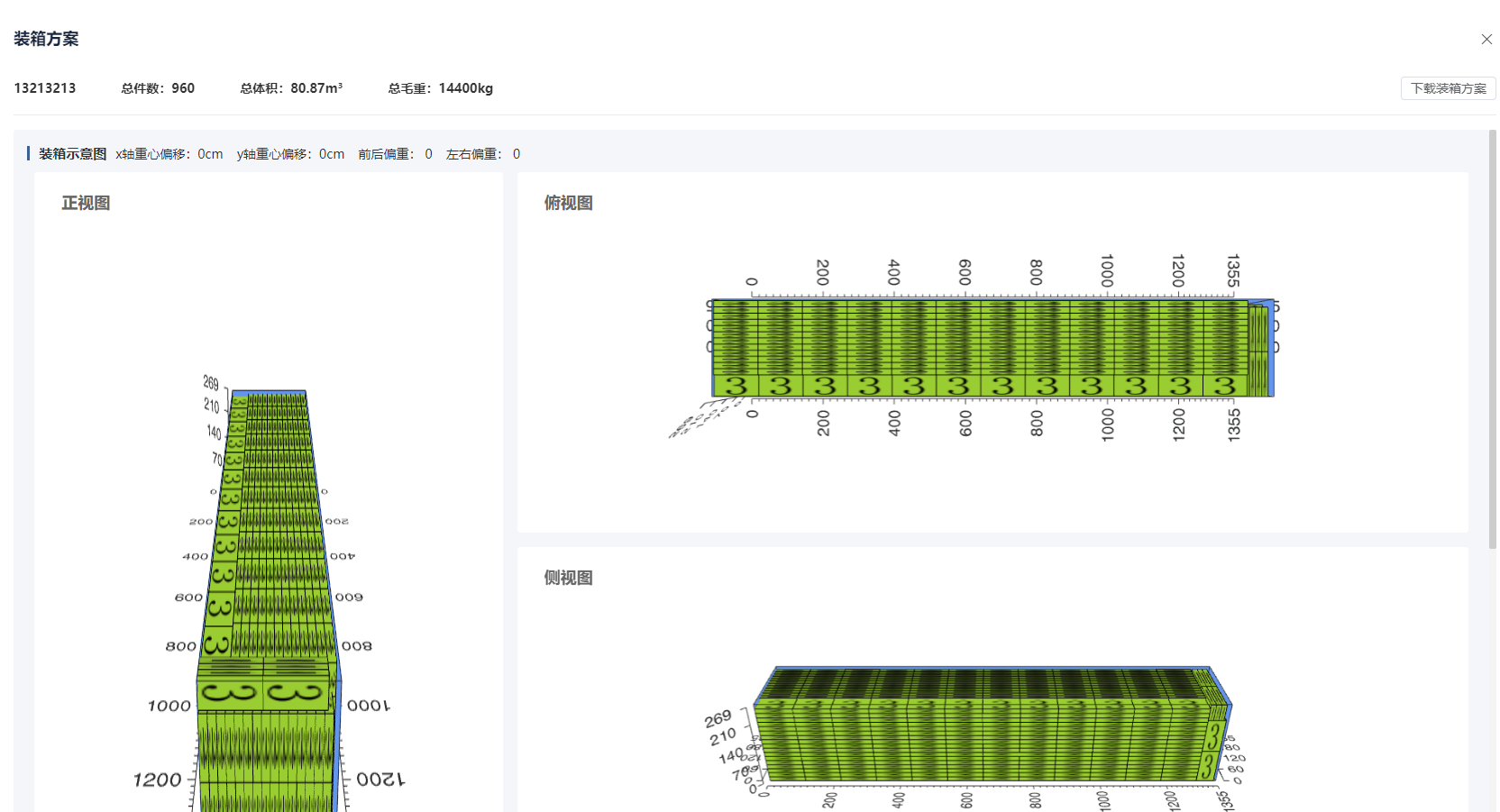Click the green container in the top view
This screenshot has width=1500, height=812.
point(983,347)
